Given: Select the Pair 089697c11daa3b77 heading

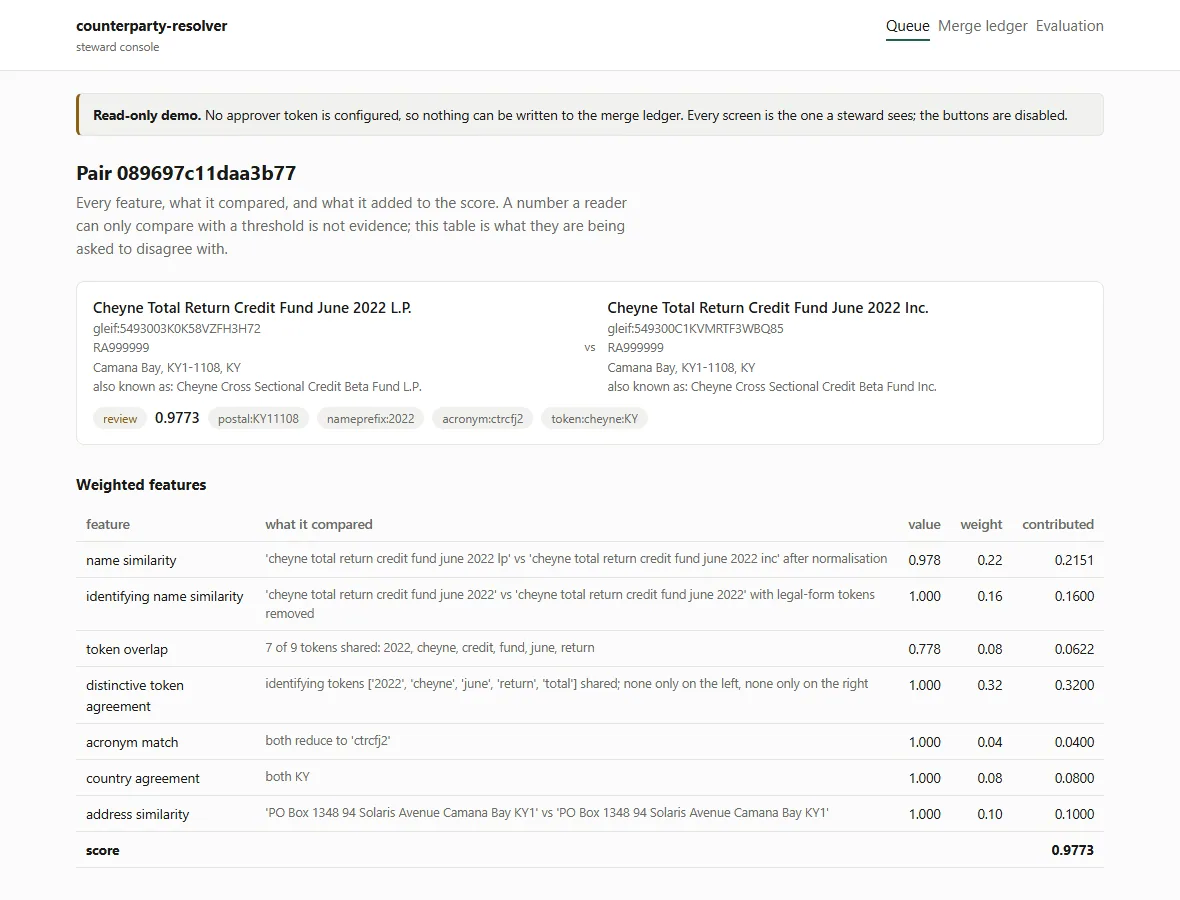Looking at the screenshot, I should [186, 173].
